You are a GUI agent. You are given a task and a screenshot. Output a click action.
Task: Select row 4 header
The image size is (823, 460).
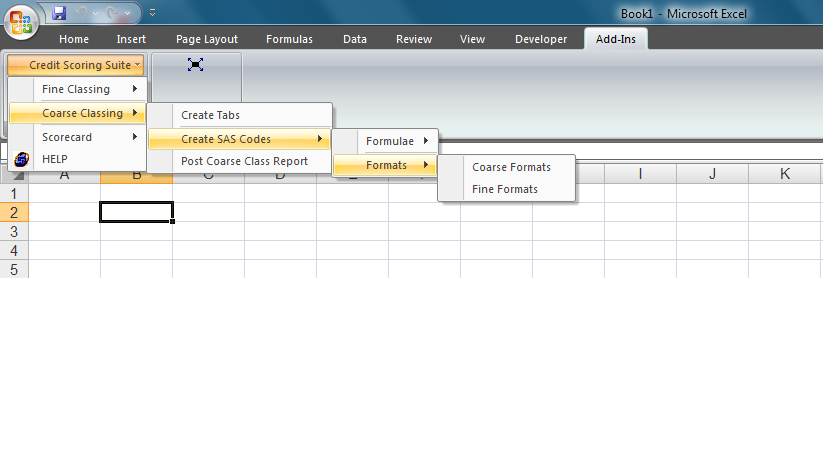(x=14, y=250)
